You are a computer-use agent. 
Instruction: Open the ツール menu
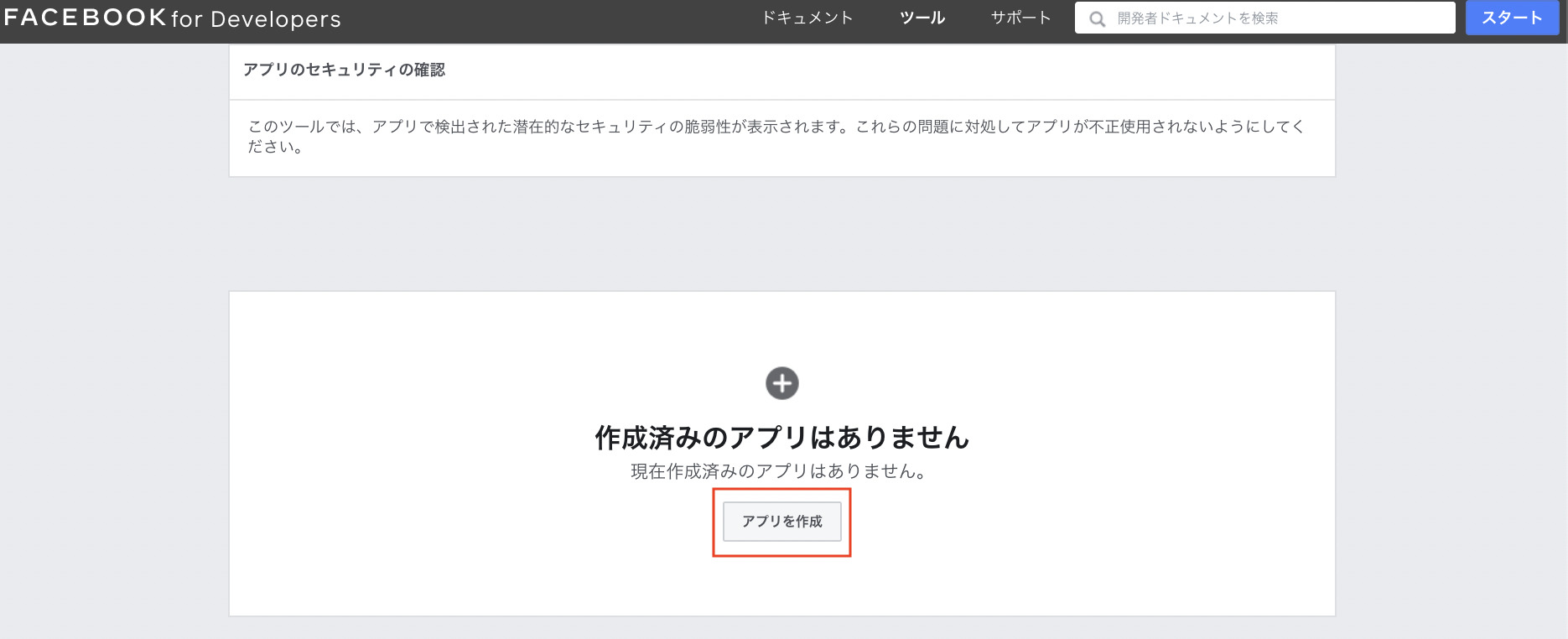[x=922, y=18]
